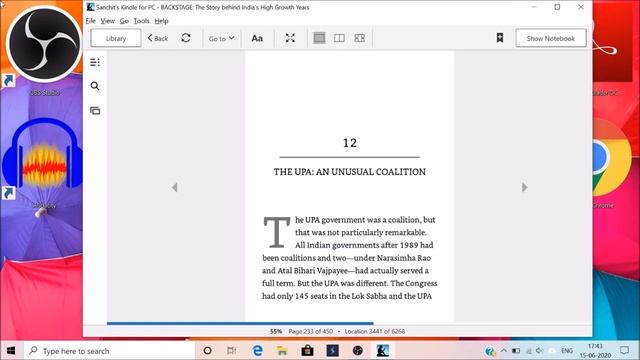Open the OBS Studio taskbar icon
Screen dimensions: 640x360
point(358,351)
